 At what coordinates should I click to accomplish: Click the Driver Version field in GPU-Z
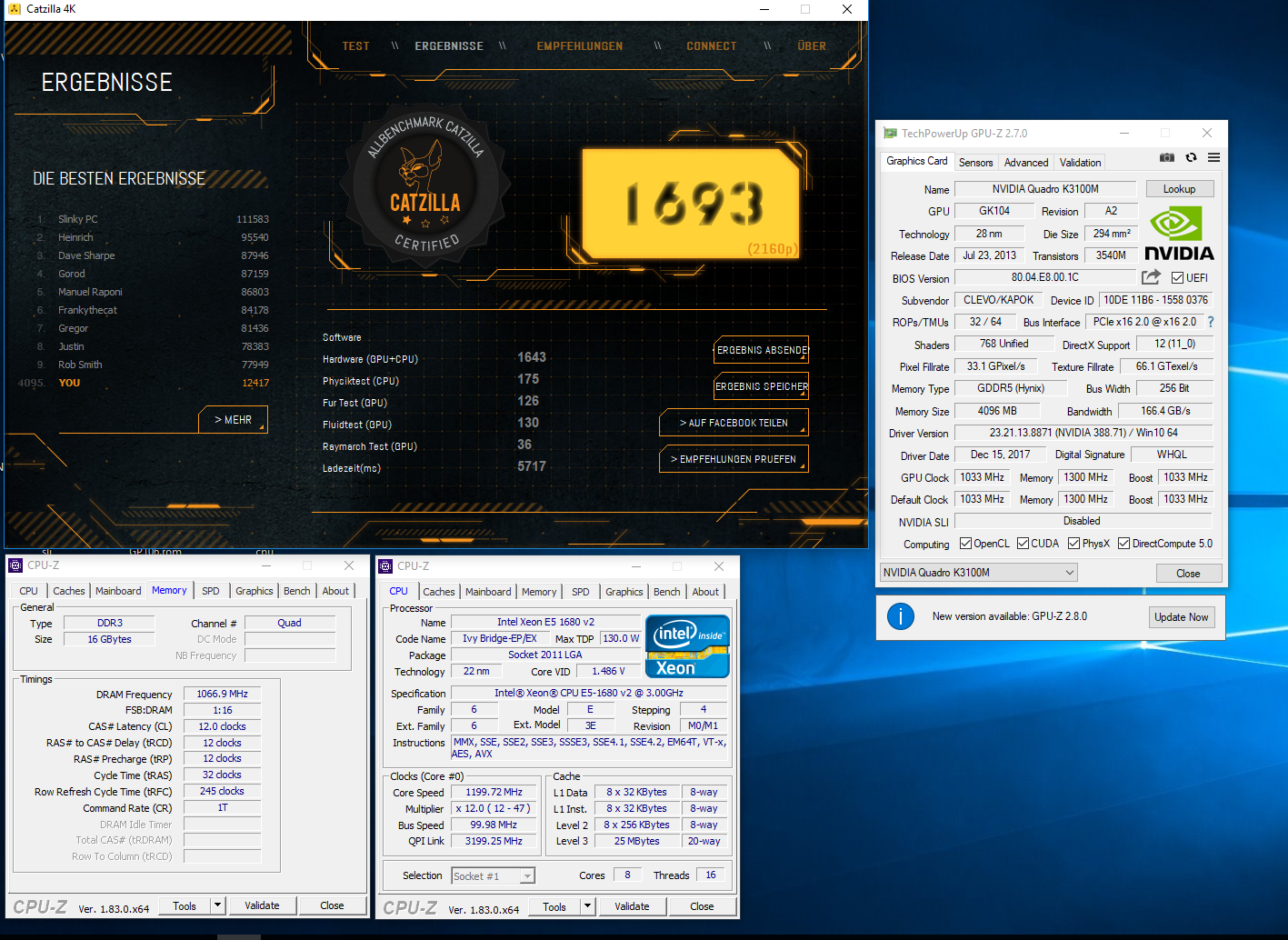1083,433
